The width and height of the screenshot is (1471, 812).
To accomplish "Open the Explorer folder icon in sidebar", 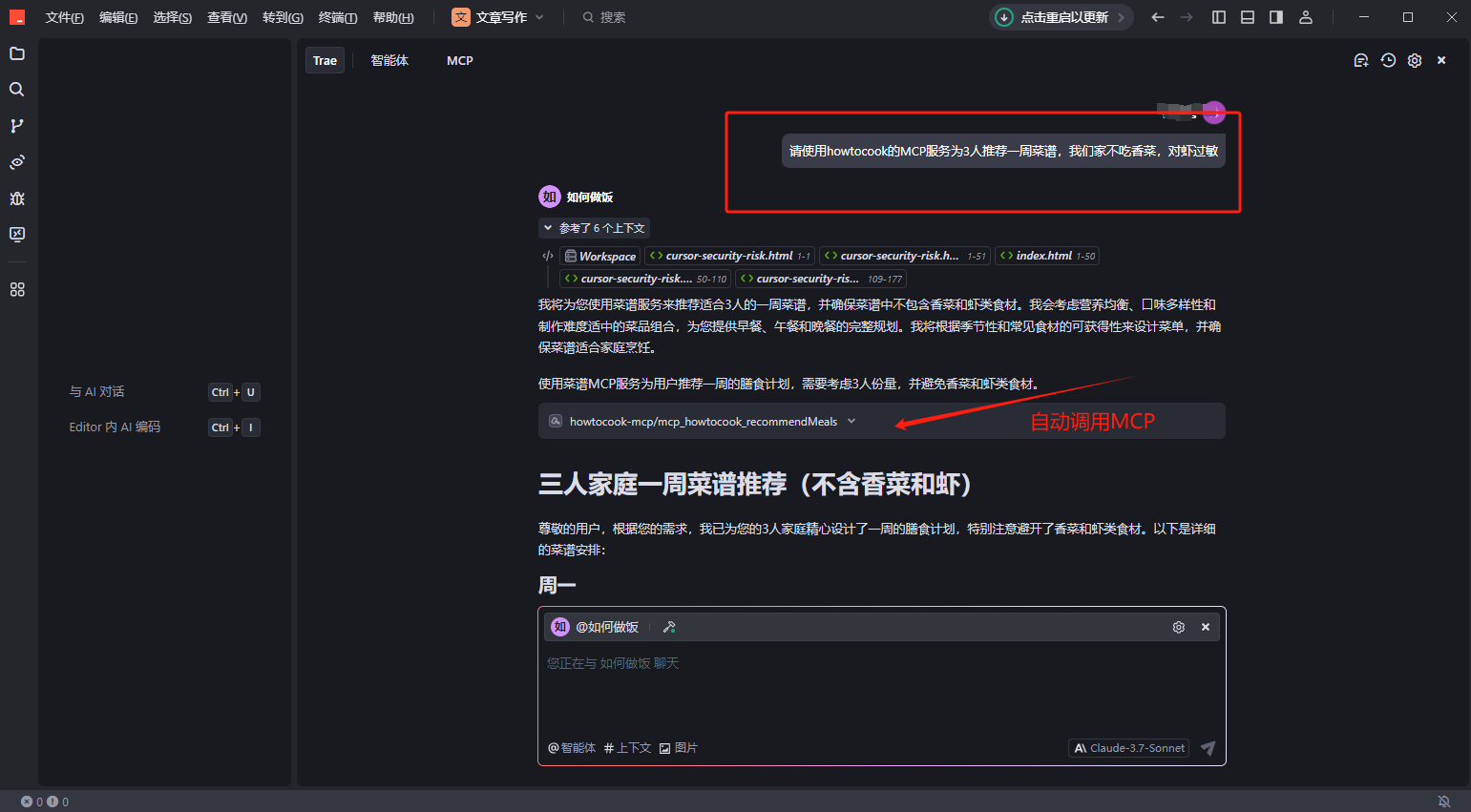I will point(17,53).
